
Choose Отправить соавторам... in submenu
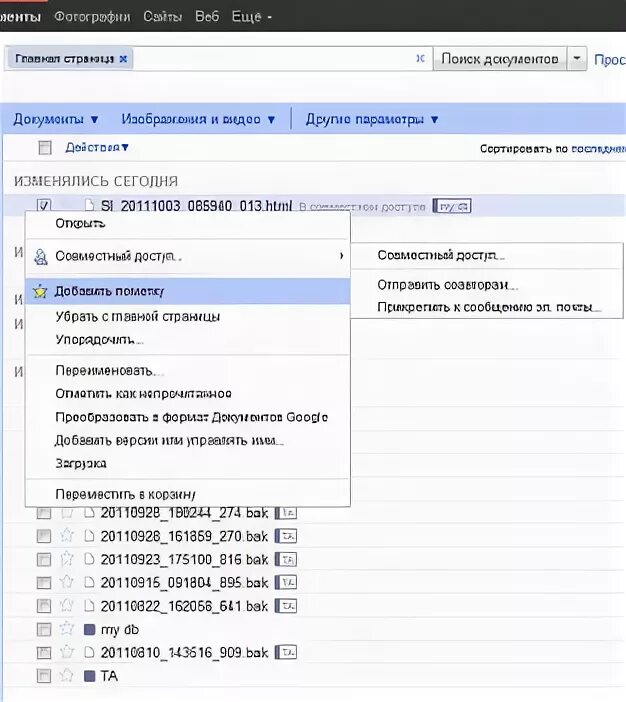[487, 285]
